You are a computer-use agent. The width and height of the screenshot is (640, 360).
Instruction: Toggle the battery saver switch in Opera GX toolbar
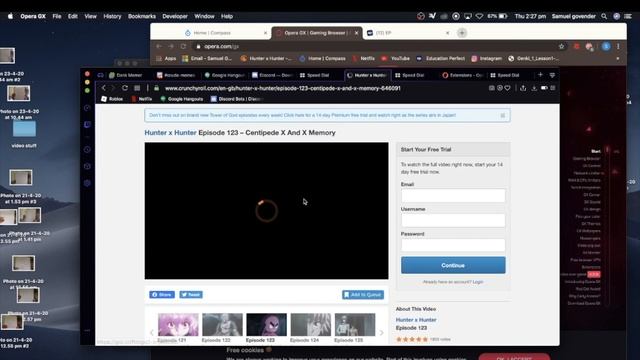544,88
